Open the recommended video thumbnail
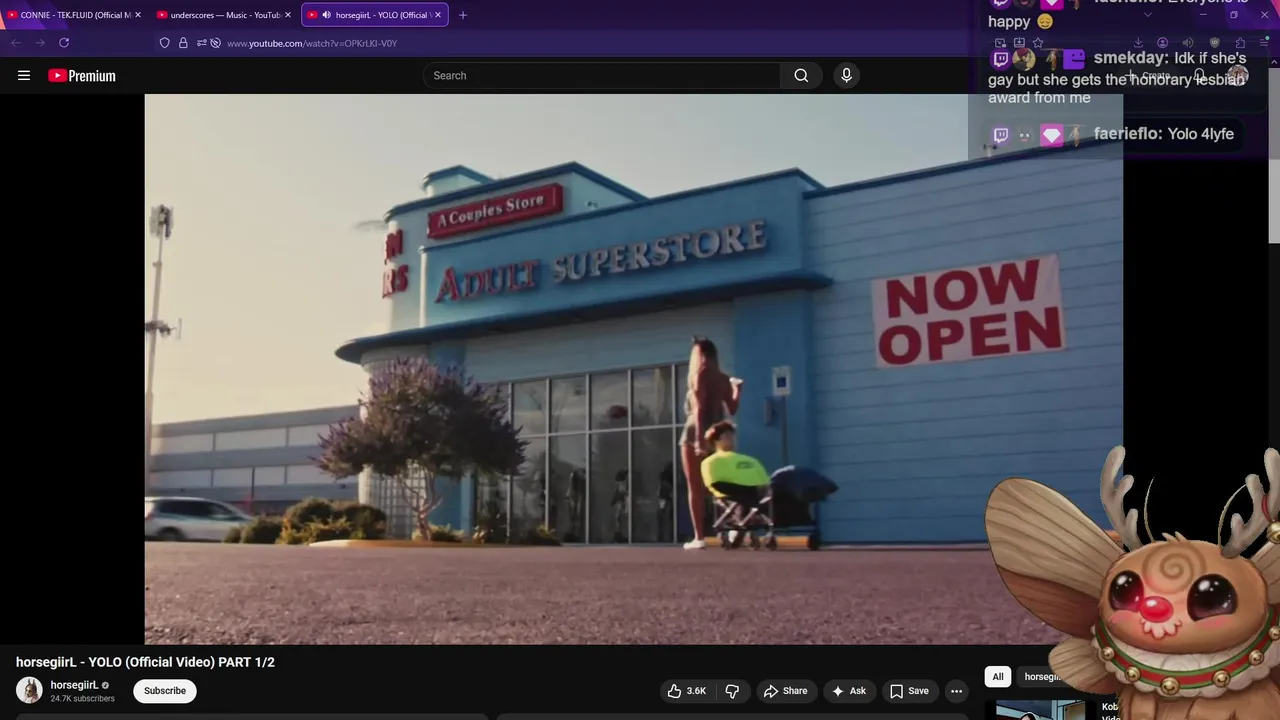 [x=1040, y=710]
